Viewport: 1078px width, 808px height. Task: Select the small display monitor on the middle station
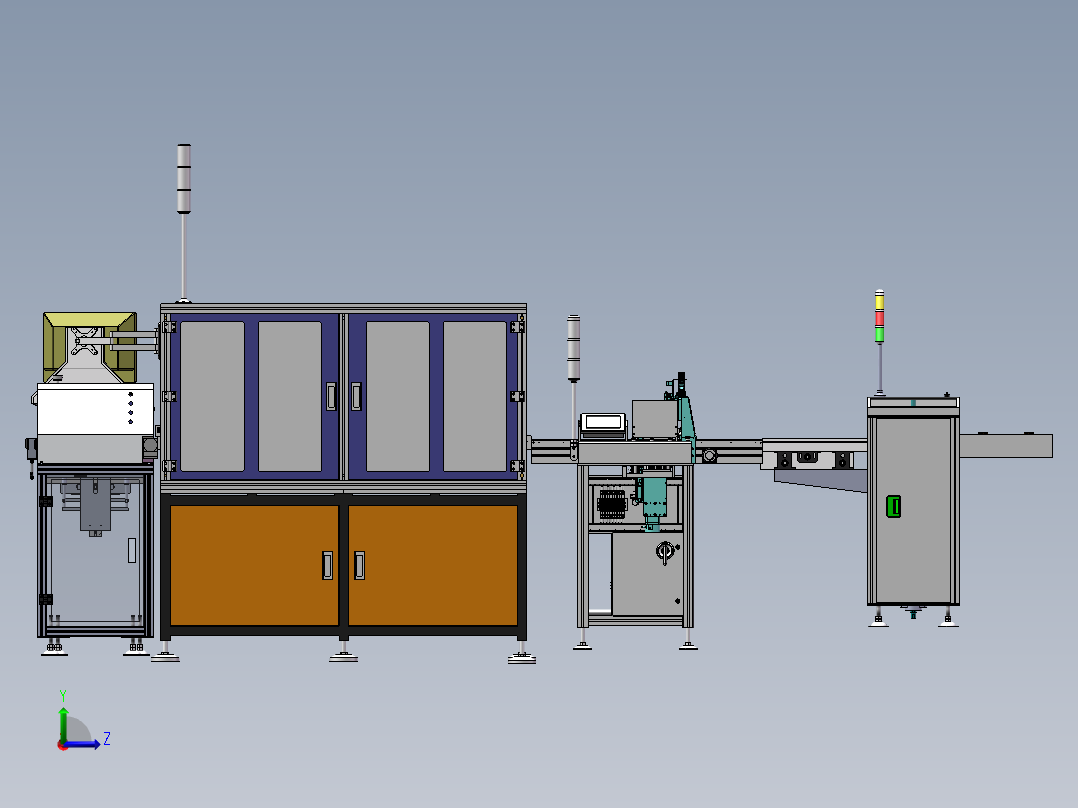(603, 422)
